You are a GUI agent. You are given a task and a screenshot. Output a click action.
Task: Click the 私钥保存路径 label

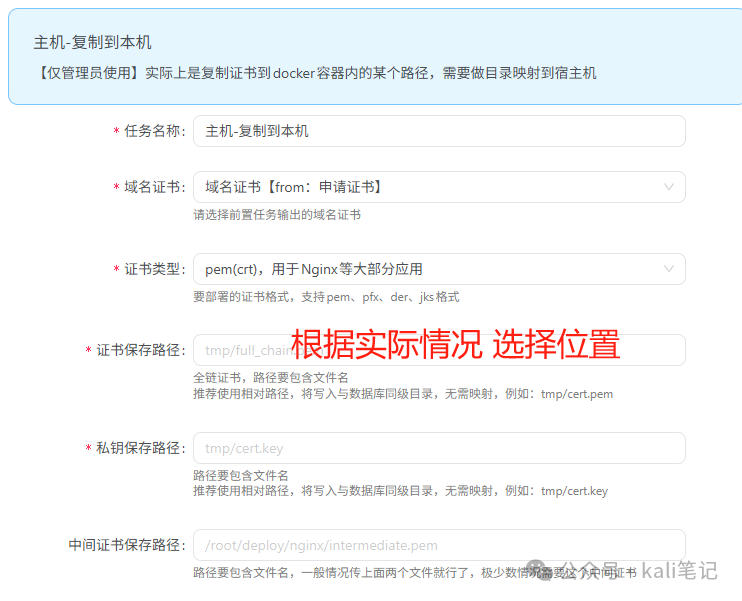click(141, 448)
